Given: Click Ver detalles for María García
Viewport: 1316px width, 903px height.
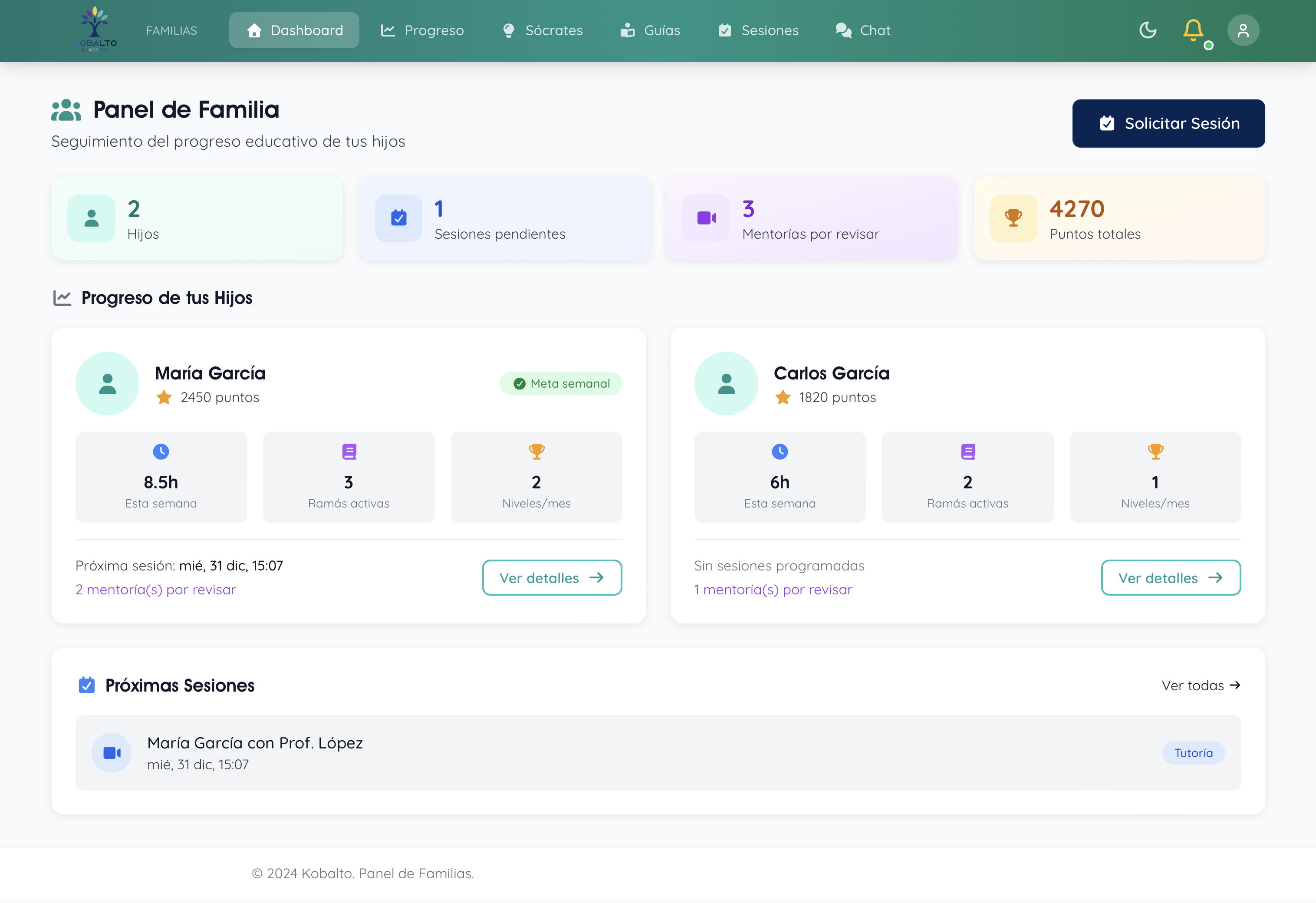Looking at the screenshot, I should [x=552, y=578].
